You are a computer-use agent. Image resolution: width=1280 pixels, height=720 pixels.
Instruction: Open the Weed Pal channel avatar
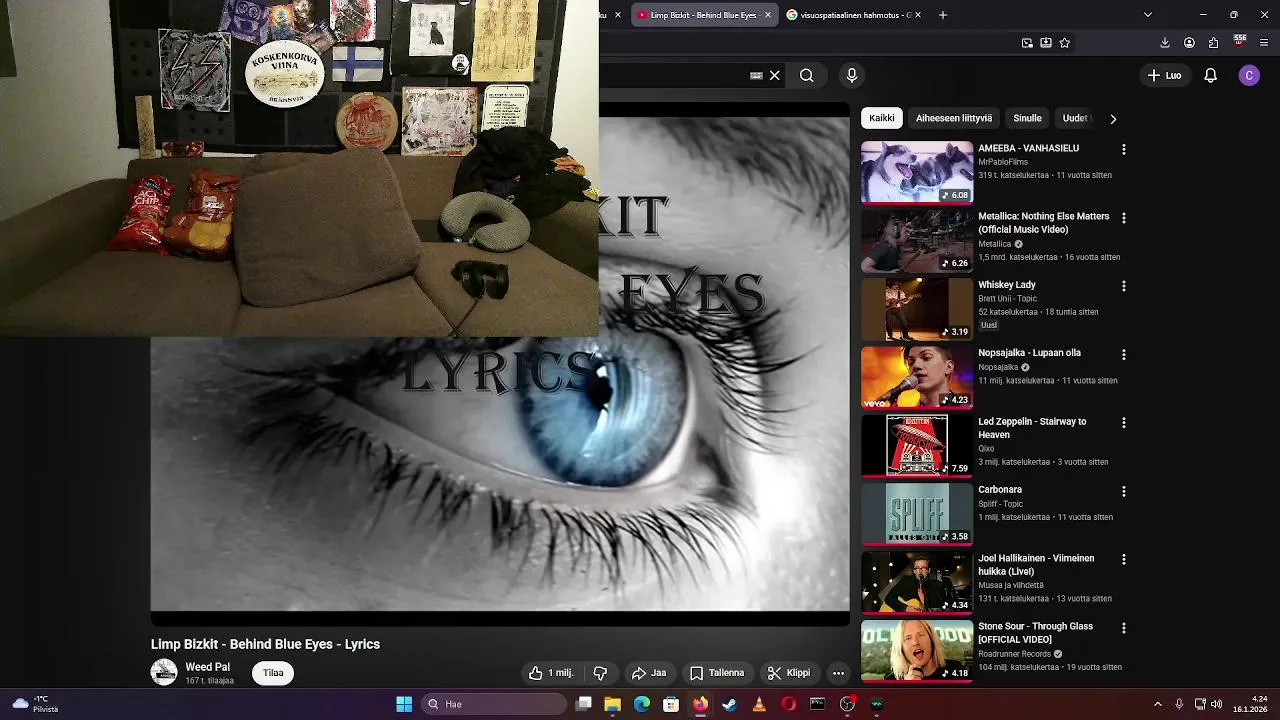(x=164, y=672)
